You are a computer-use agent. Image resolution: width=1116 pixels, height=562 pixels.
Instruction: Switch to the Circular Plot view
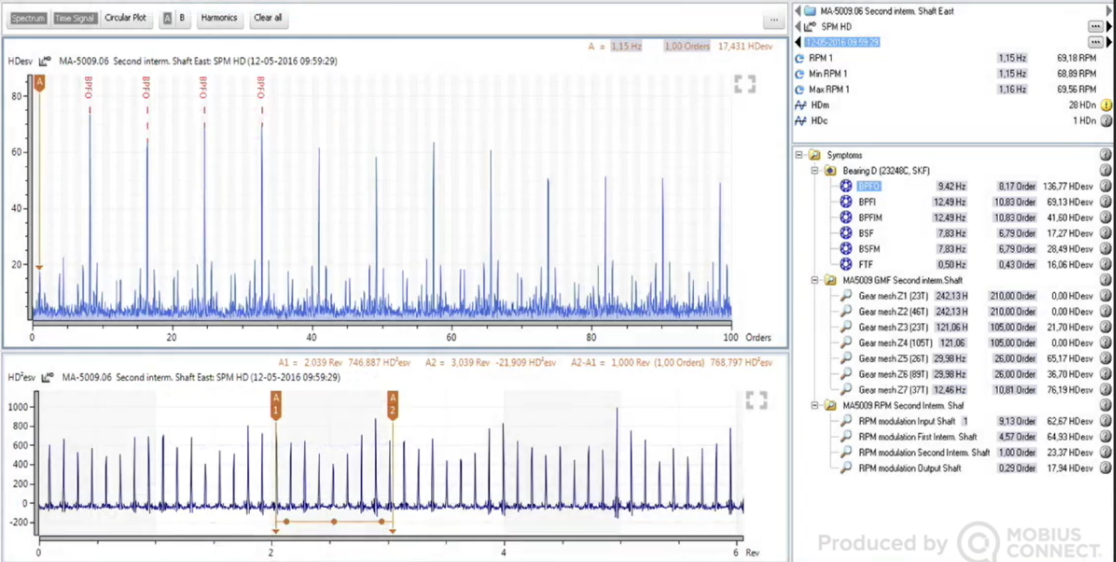point(126,18)
